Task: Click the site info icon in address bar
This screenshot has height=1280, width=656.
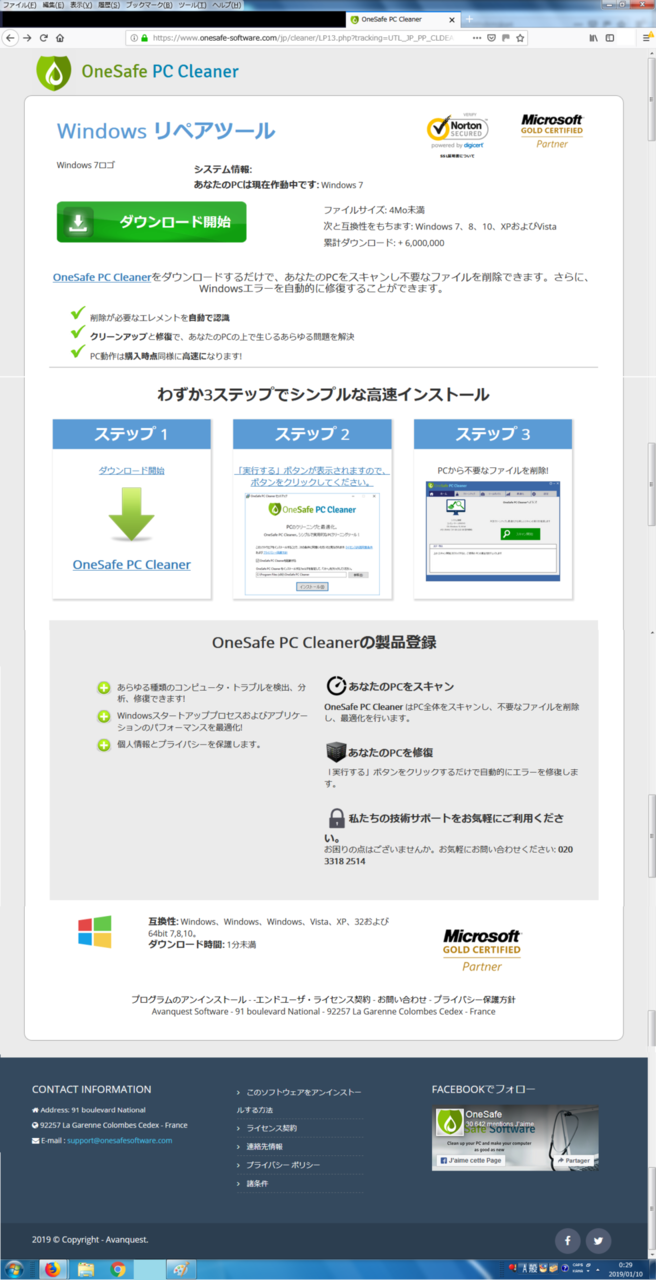Action: click(x=133, y=38)
